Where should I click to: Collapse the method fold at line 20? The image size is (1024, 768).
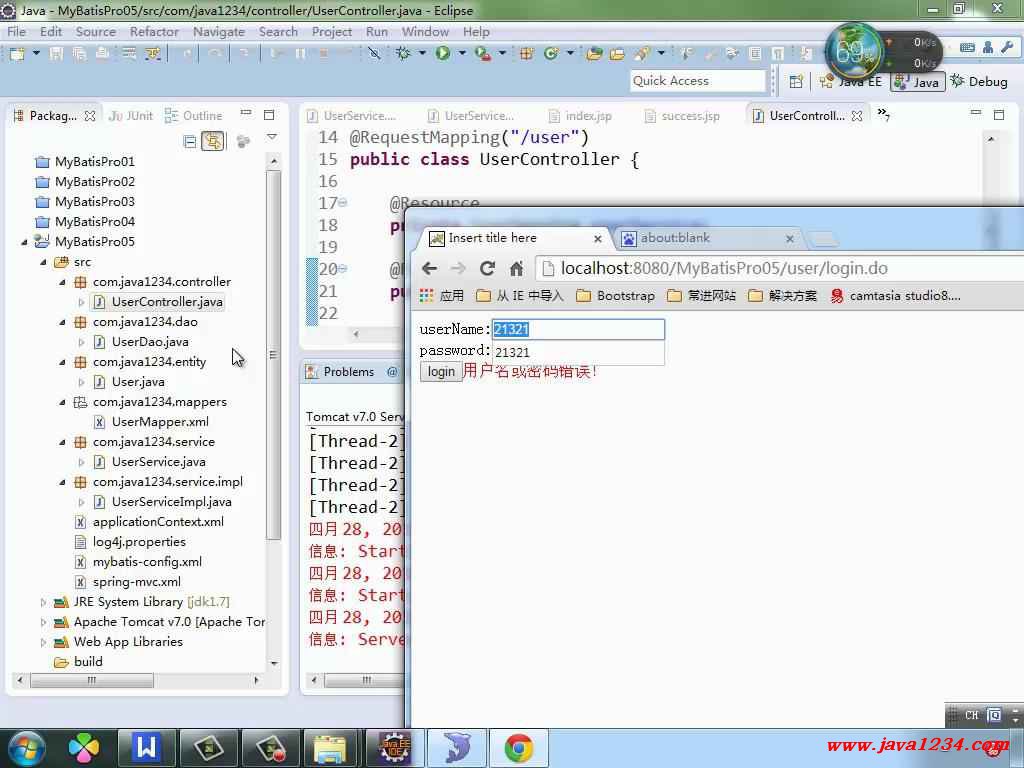tap(343, 268)
